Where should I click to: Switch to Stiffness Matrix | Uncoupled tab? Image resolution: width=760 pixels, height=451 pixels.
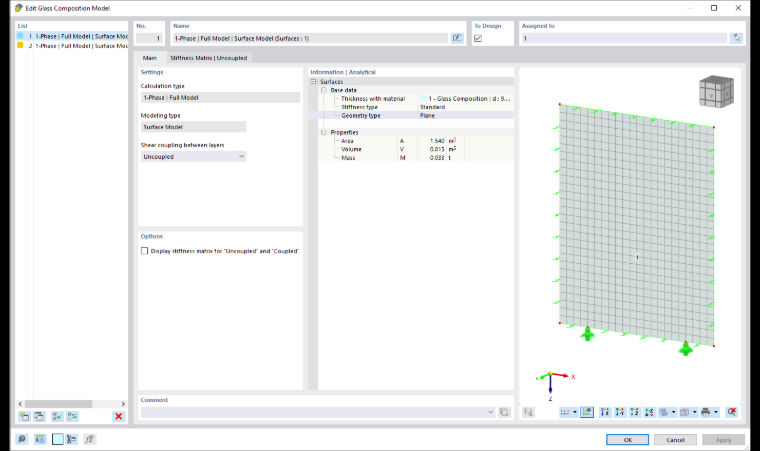(208, 58)
